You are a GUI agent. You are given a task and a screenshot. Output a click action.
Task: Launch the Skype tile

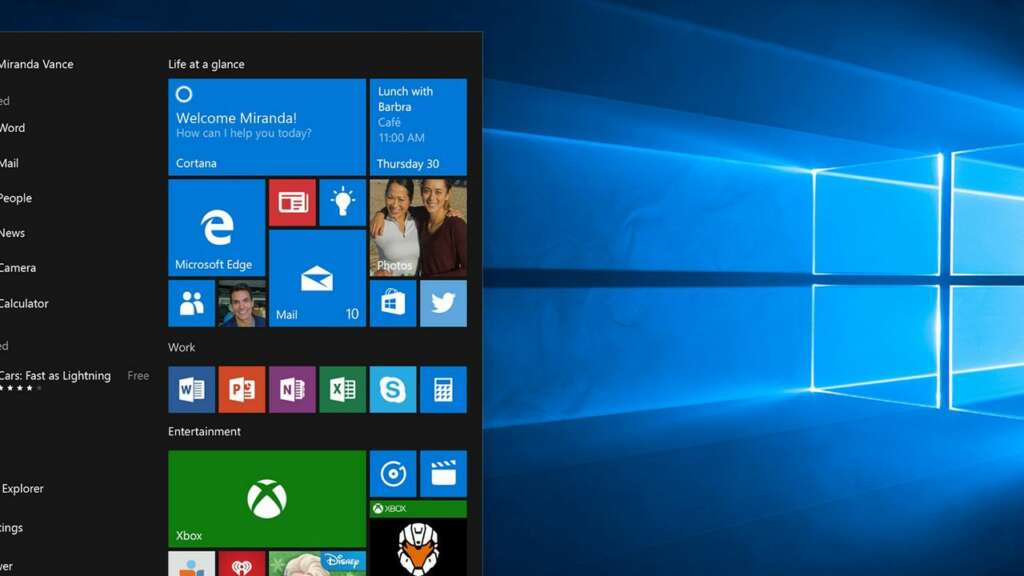pos(392,389)
